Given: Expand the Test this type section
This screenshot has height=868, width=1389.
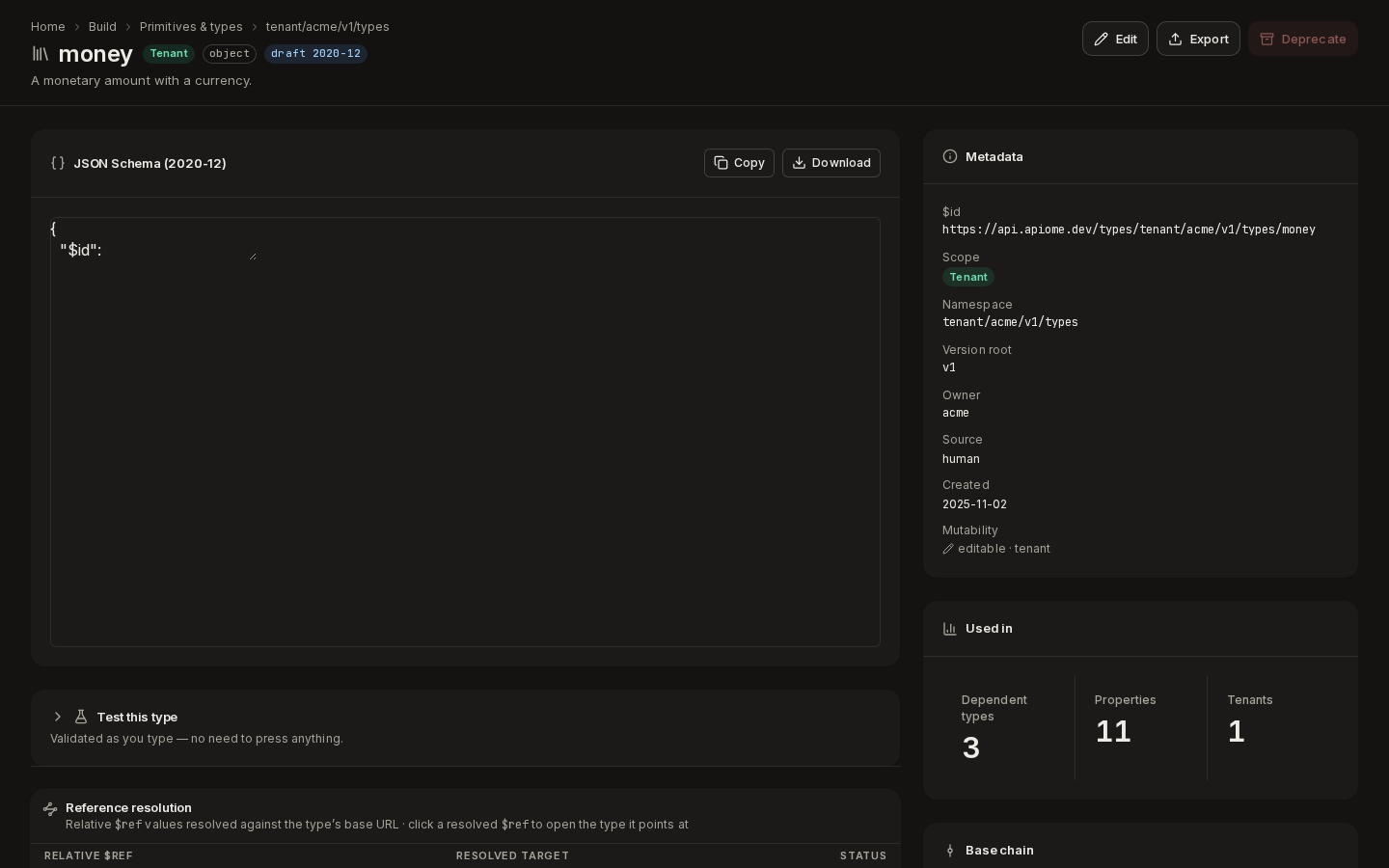Looking at the screenshot, I should pyautogui.click(x=58, y=717).
